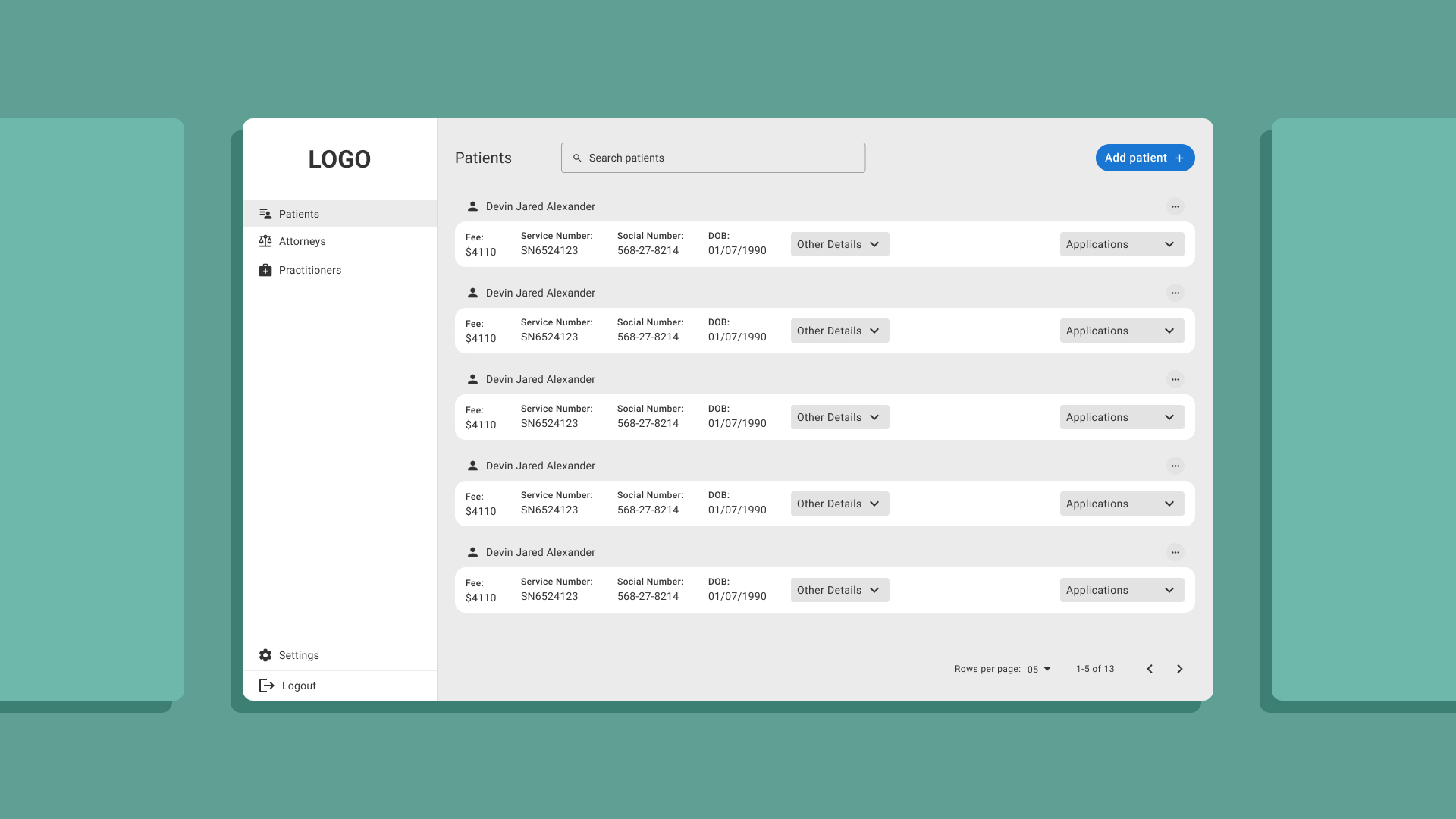Open the three-dots menu of first patient
The height and width of the screenshot is (819, 1456).
(x=1175, y=206)
